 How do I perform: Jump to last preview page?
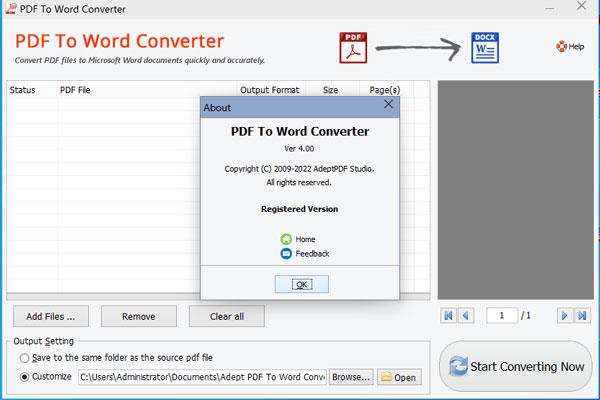[x=582, y=316]
